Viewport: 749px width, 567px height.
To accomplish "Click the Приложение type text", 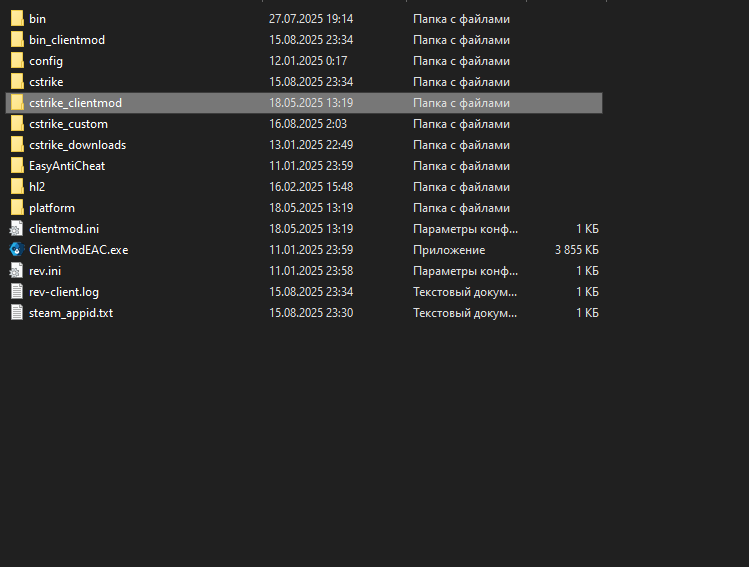I will pos(449,250).
